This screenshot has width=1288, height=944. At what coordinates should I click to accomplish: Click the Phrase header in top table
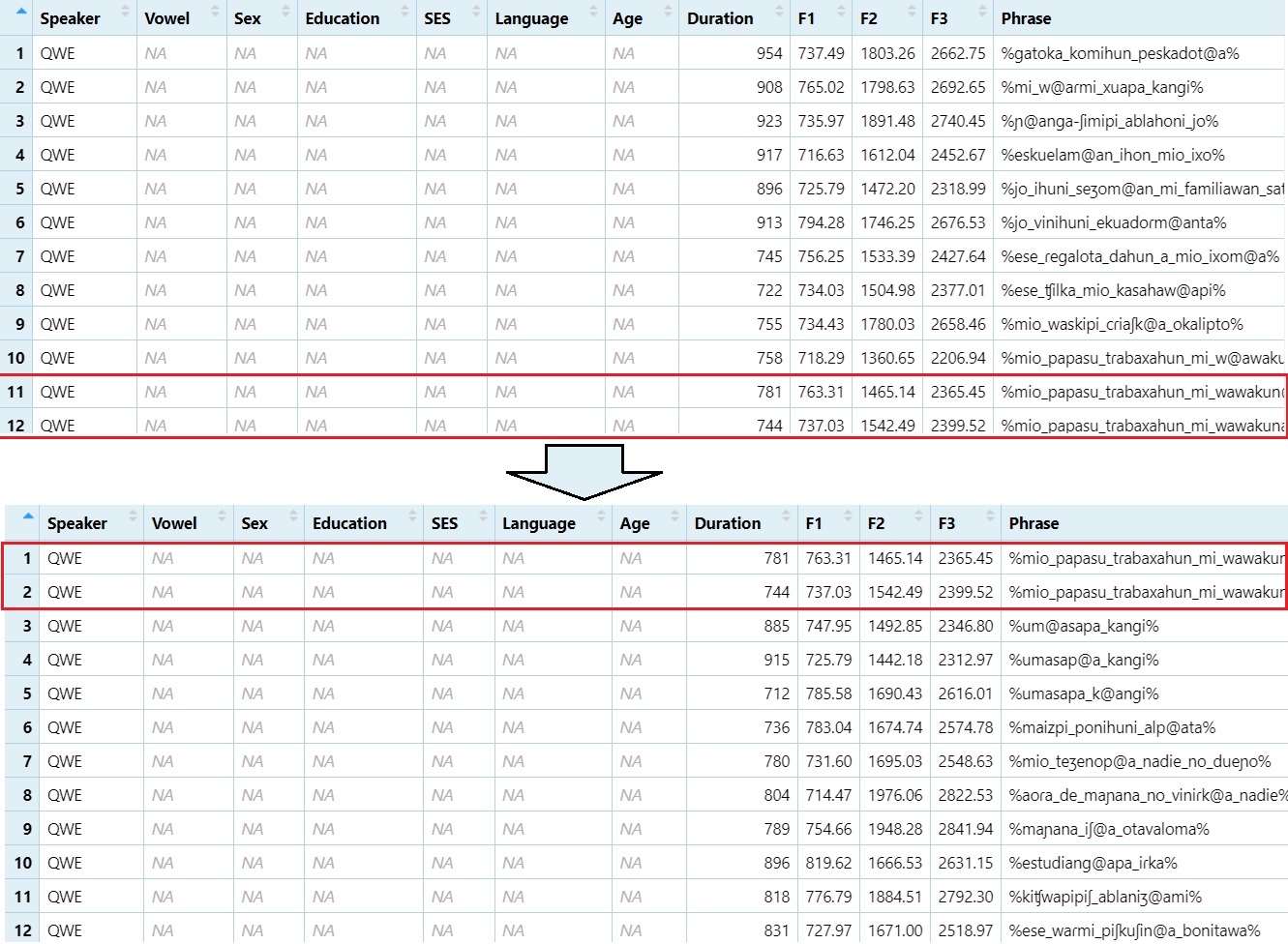1026,18
